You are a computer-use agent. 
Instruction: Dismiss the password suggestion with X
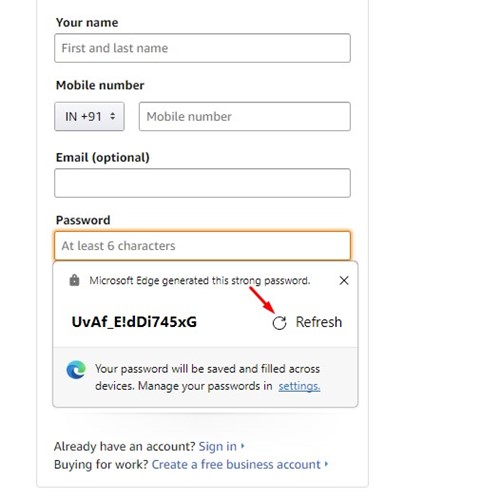(x=344, y=280)
